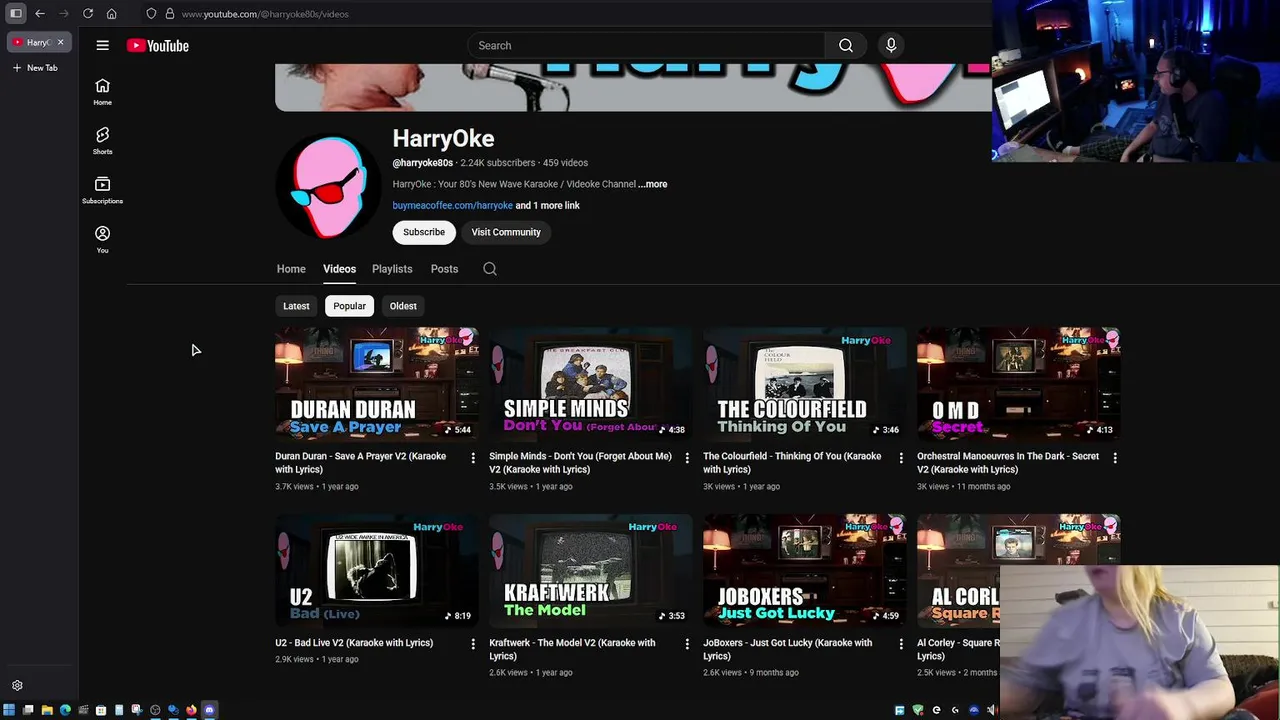
Task: Open Firefox from the taskbar
Action: (x=191, y=710)
